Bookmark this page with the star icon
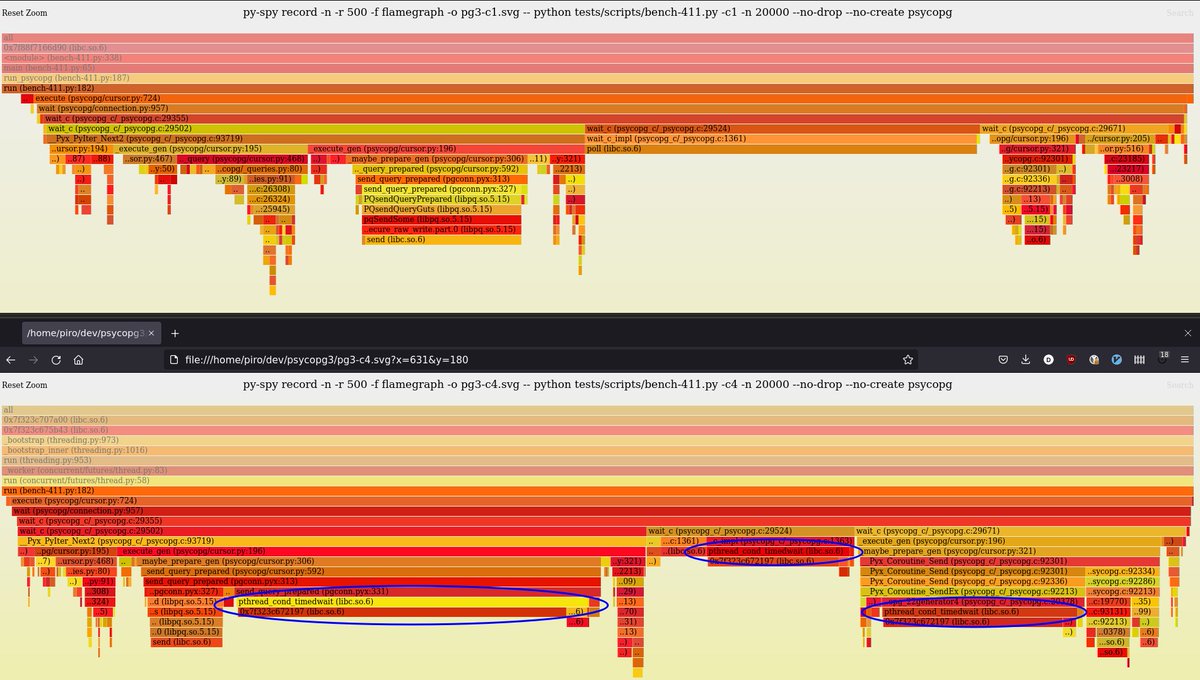 907,359
